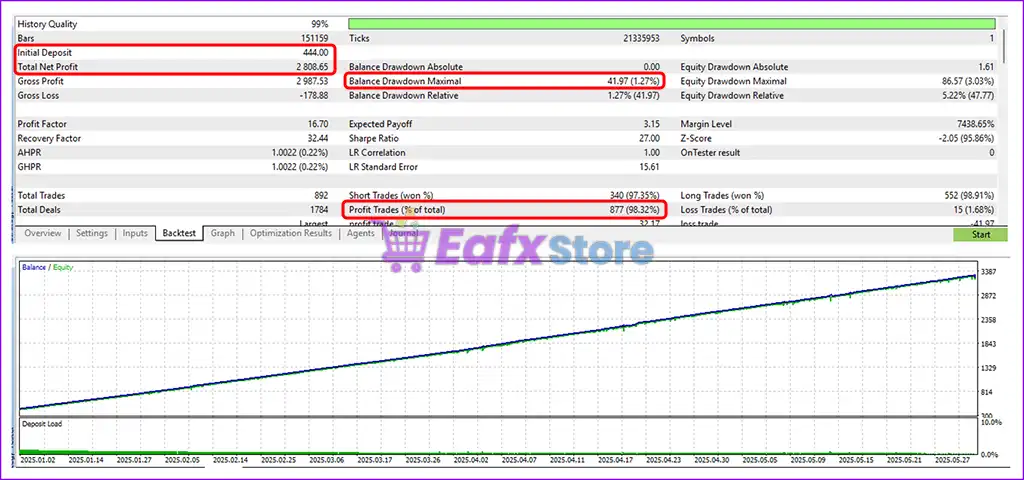Open the Agents tab
Image resolution: width=1024 pixels, height=480 pixels.
(360, 233)
